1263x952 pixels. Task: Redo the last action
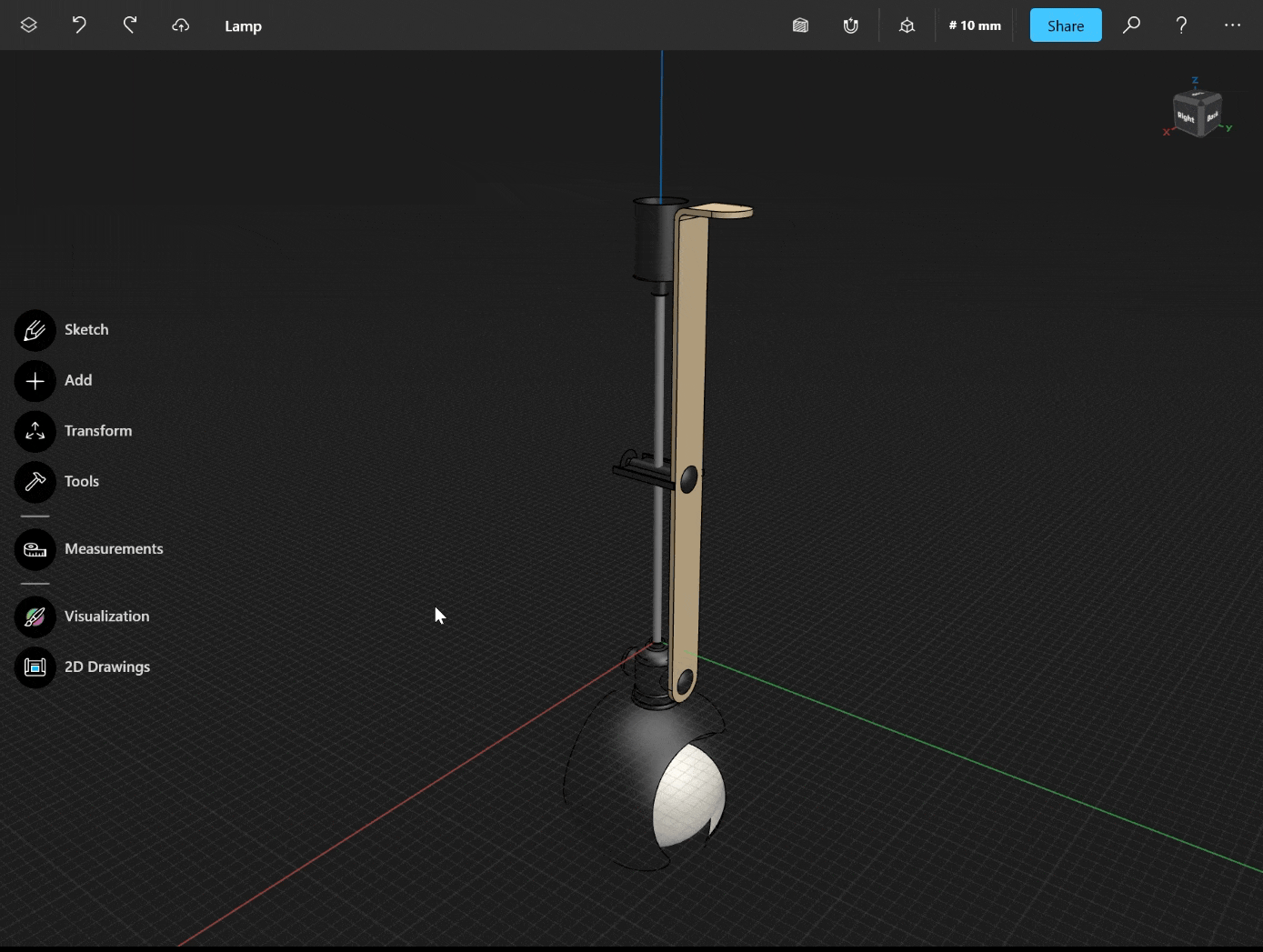[x=130, y=25]
